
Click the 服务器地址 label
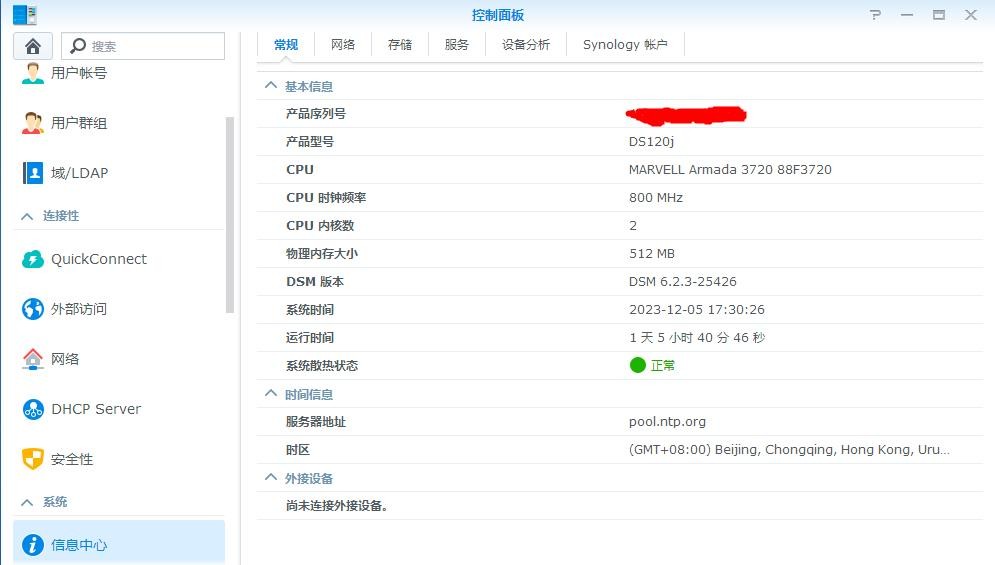315,422
